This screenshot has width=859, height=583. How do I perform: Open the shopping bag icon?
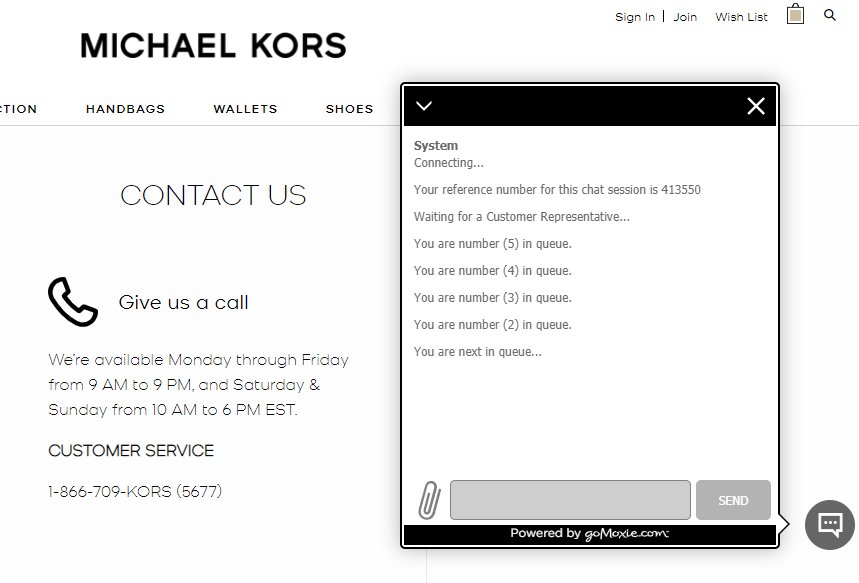point(795,14)
